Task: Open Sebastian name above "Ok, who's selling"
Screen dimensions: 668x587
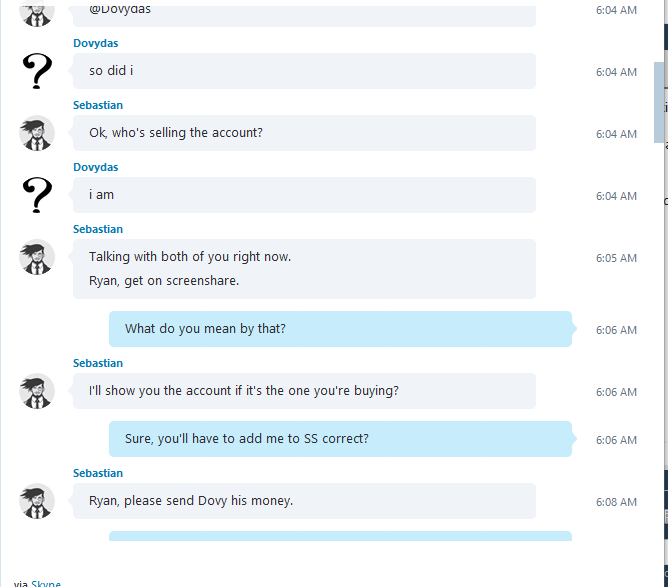Action: pyautogui.click(x=98, y=105)
